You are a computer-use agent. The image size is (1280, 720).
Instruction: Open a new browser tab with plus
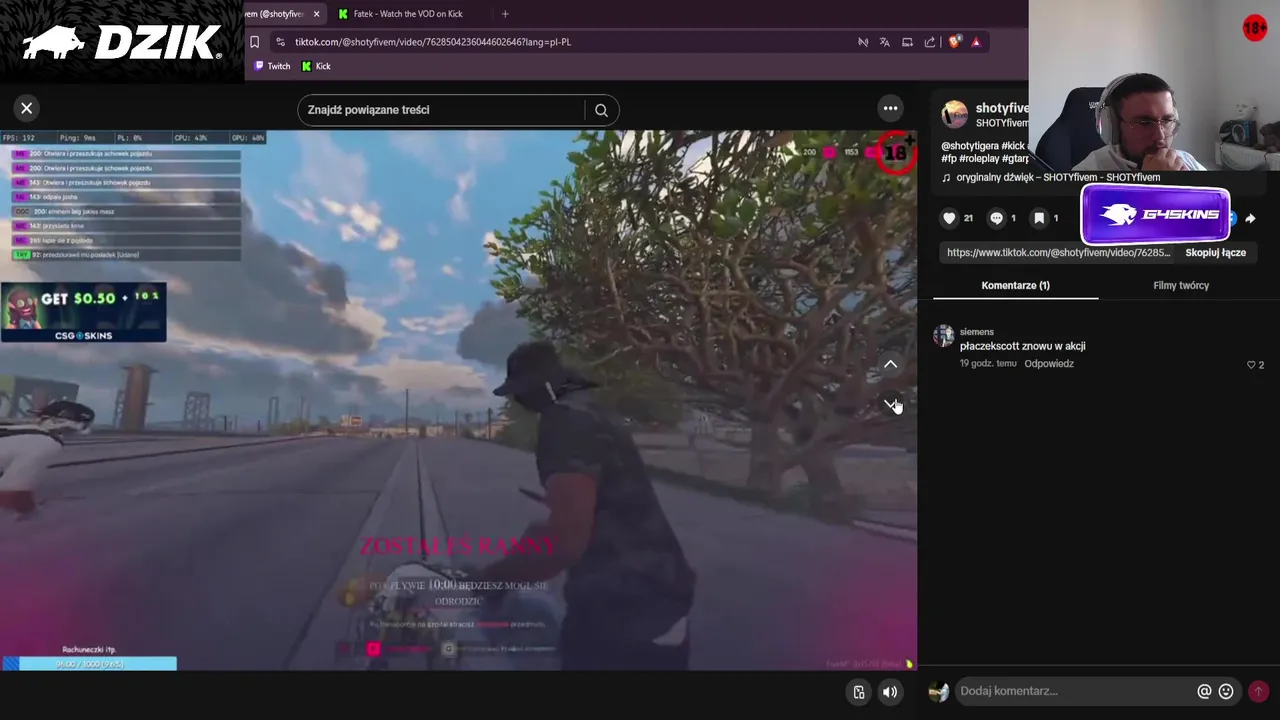(x=505, y=14)
